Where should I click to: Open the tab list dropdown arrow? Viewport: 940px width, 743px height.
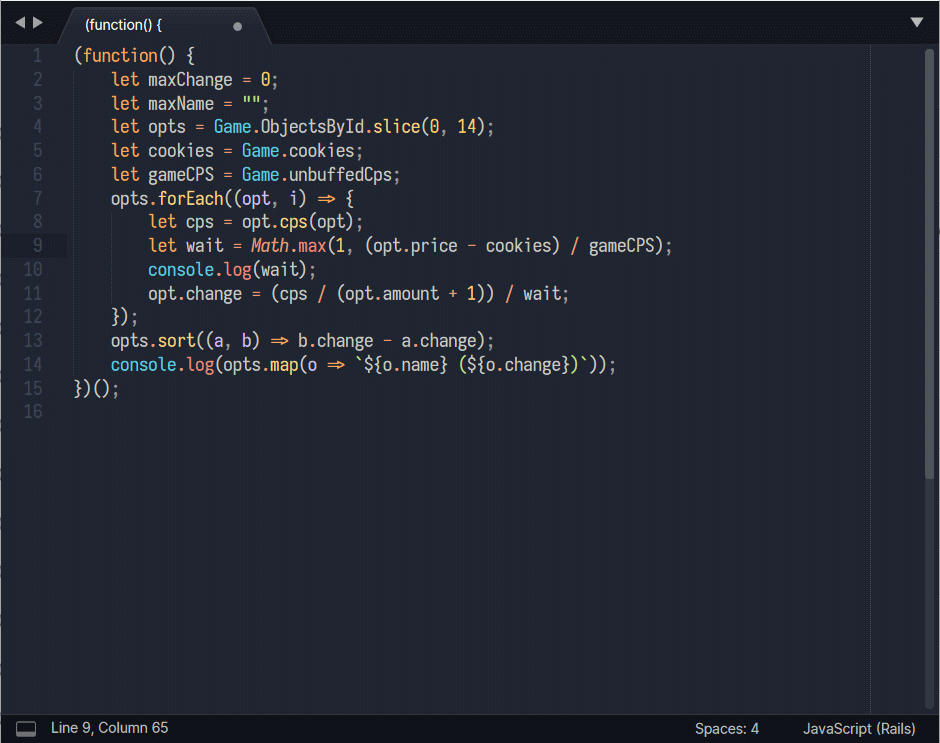[x=917, y=22]
